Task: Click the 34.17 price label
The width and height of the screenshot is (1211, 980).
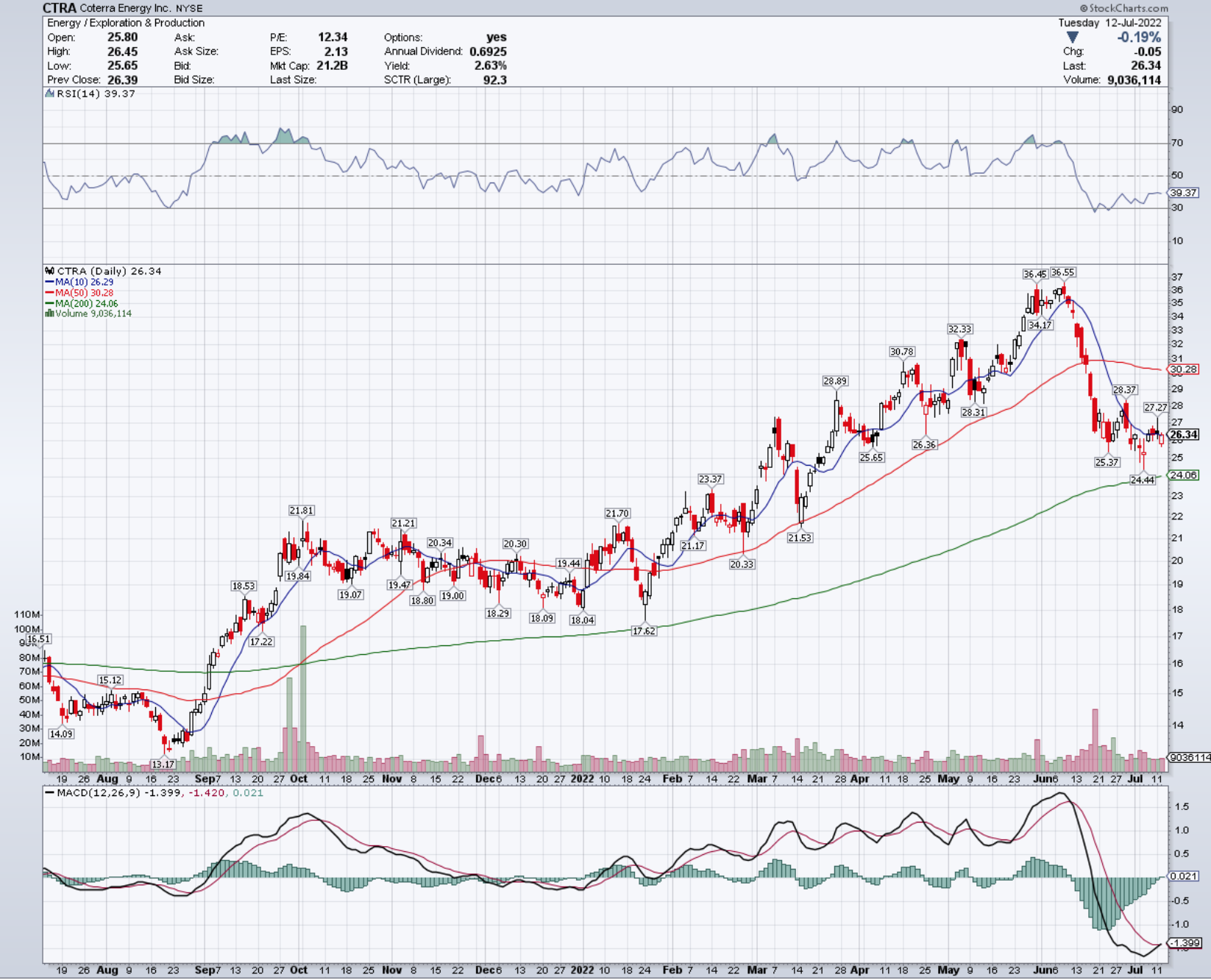Action: 1040,324
